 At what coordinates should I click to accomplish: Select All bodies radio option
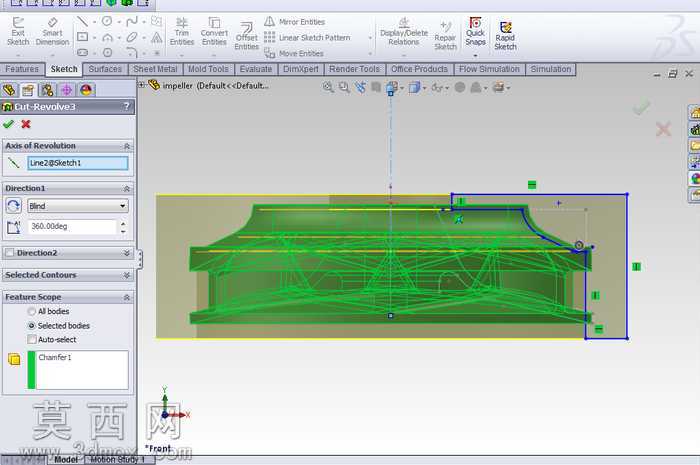tap(32, 311)
